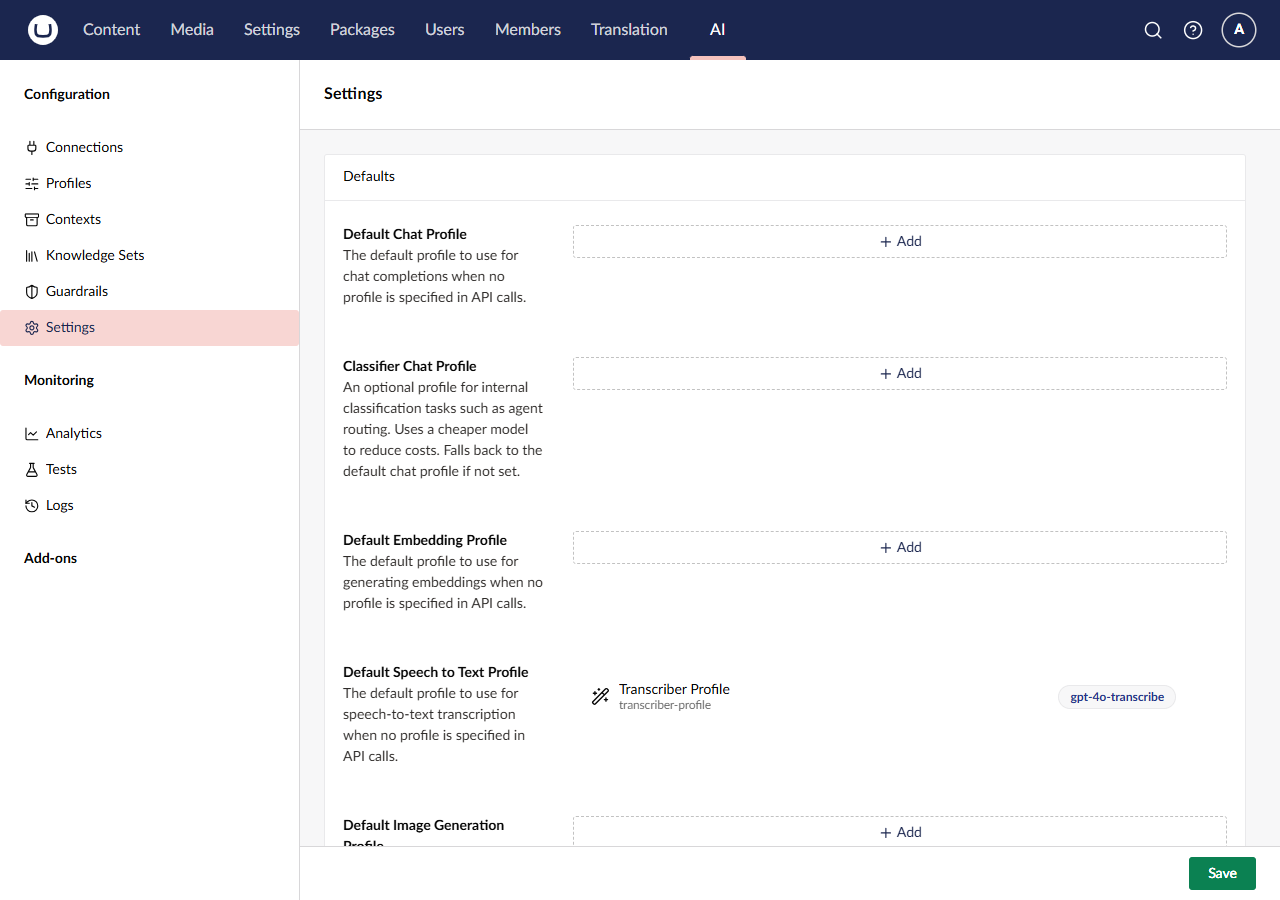Open the Content section
This screenshot has width=1280, height=900.
pos(112,30)
